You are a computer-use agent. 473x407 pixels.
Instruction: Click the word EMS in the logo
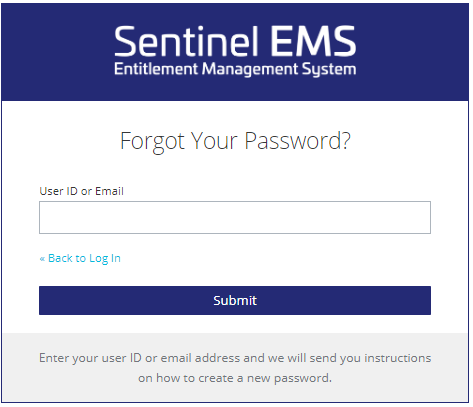pos(313,41)
